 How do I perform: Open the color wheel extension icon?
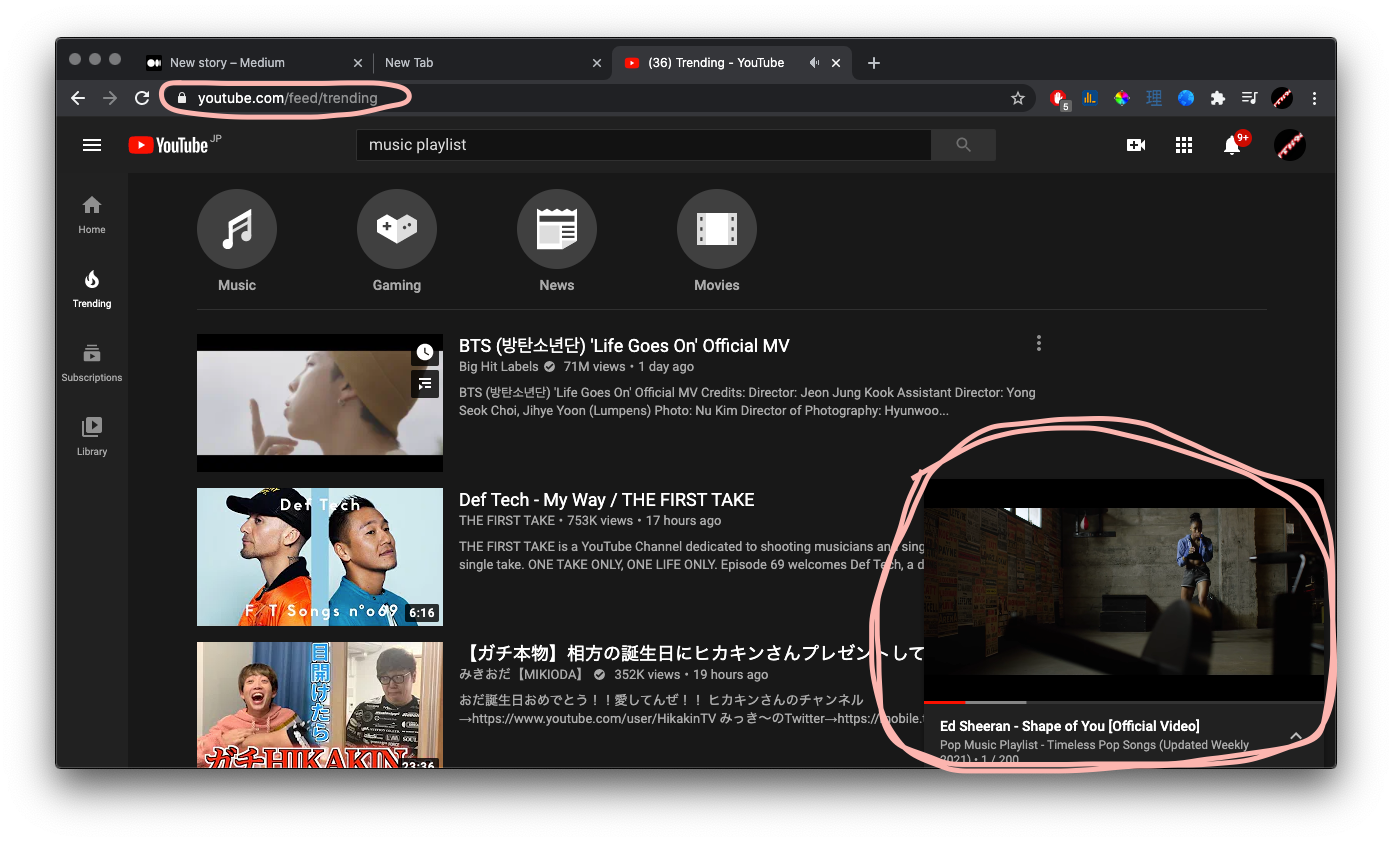(x=1122, y=98)
